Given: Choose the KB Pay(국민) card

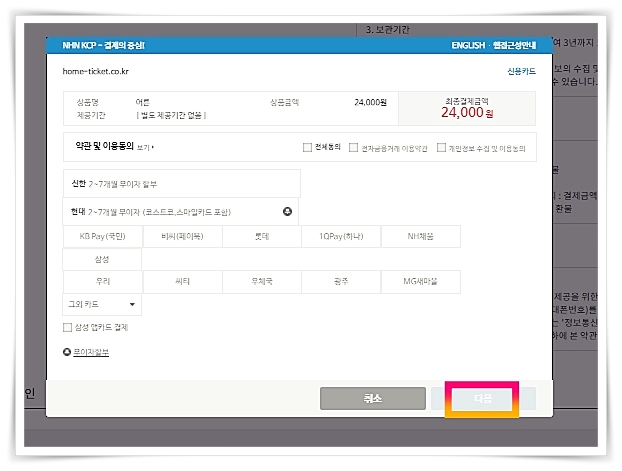Looking at the screenshot, I should 103,236.
